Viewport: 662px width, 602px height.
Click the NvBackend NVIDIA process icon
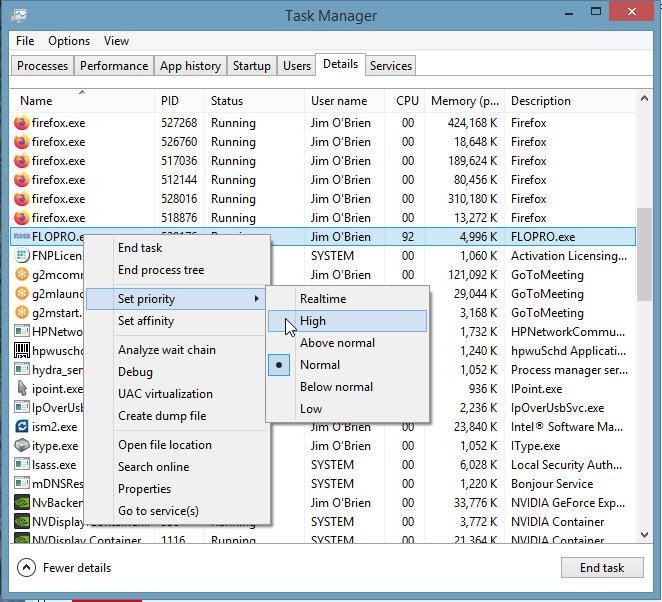click(22, 503)
